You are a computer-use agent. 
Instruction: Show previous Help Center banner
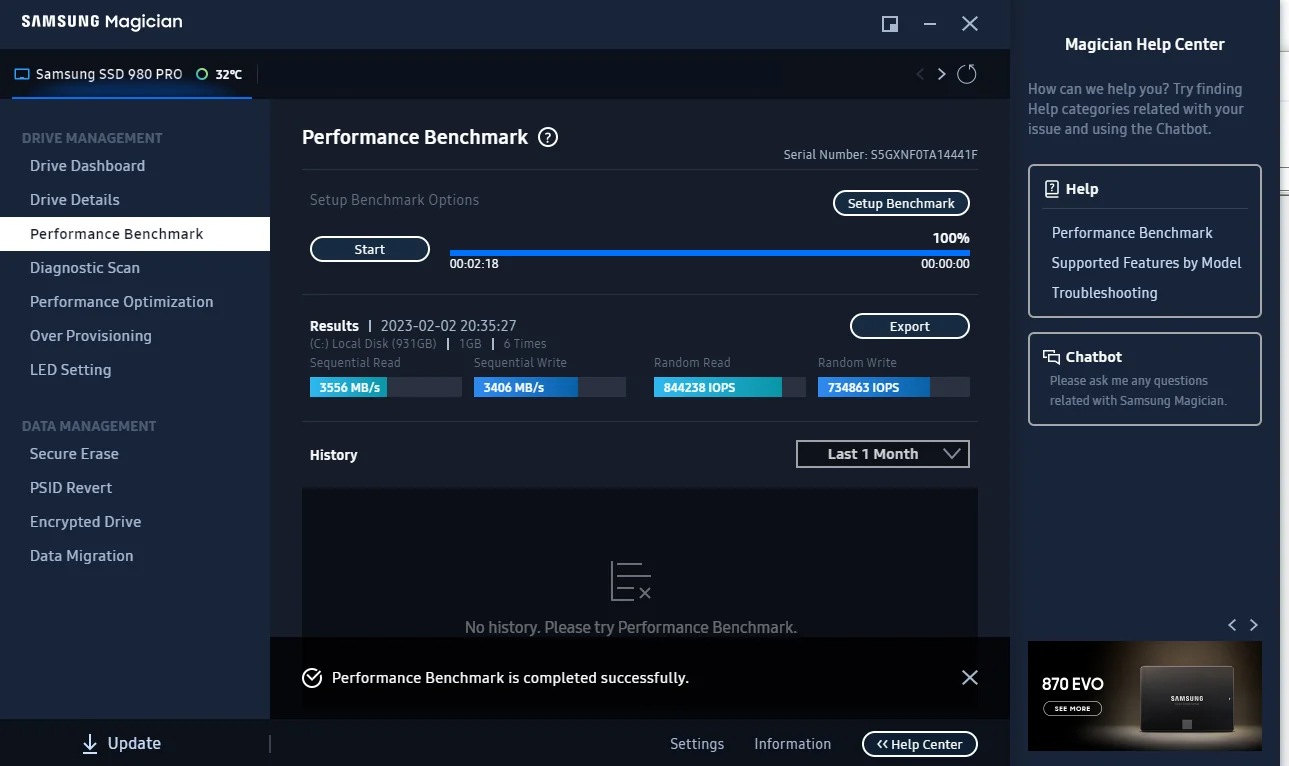point(1232,625)
